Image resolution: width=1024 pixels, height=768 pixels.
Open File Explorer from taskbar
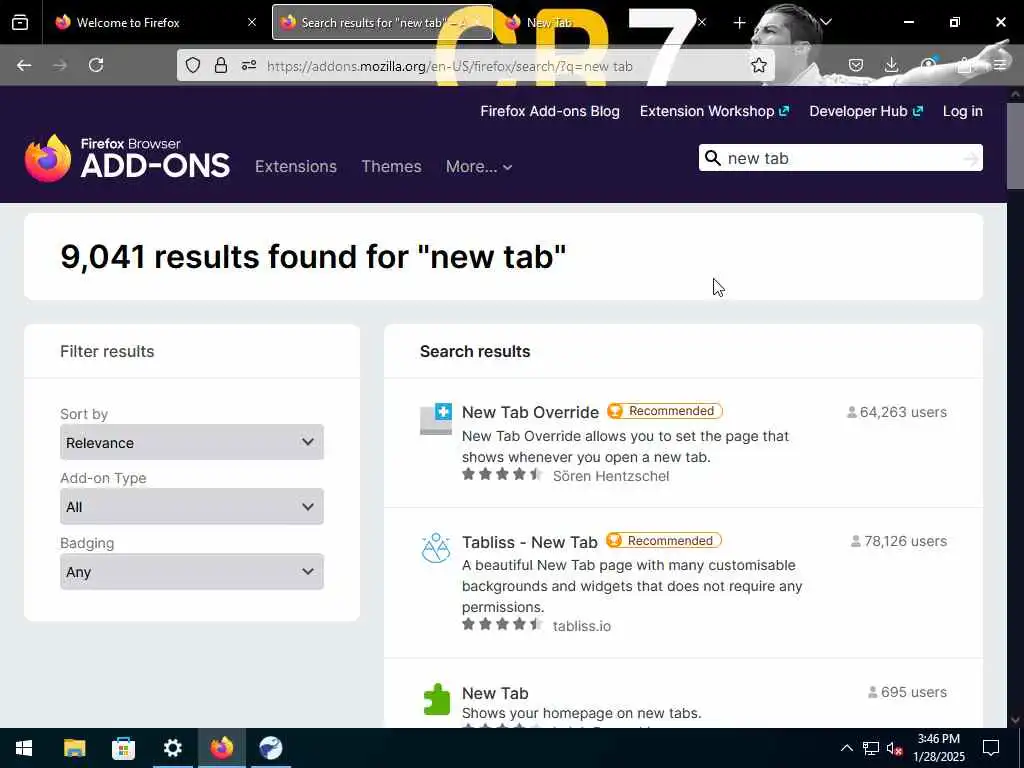[74, 748]
